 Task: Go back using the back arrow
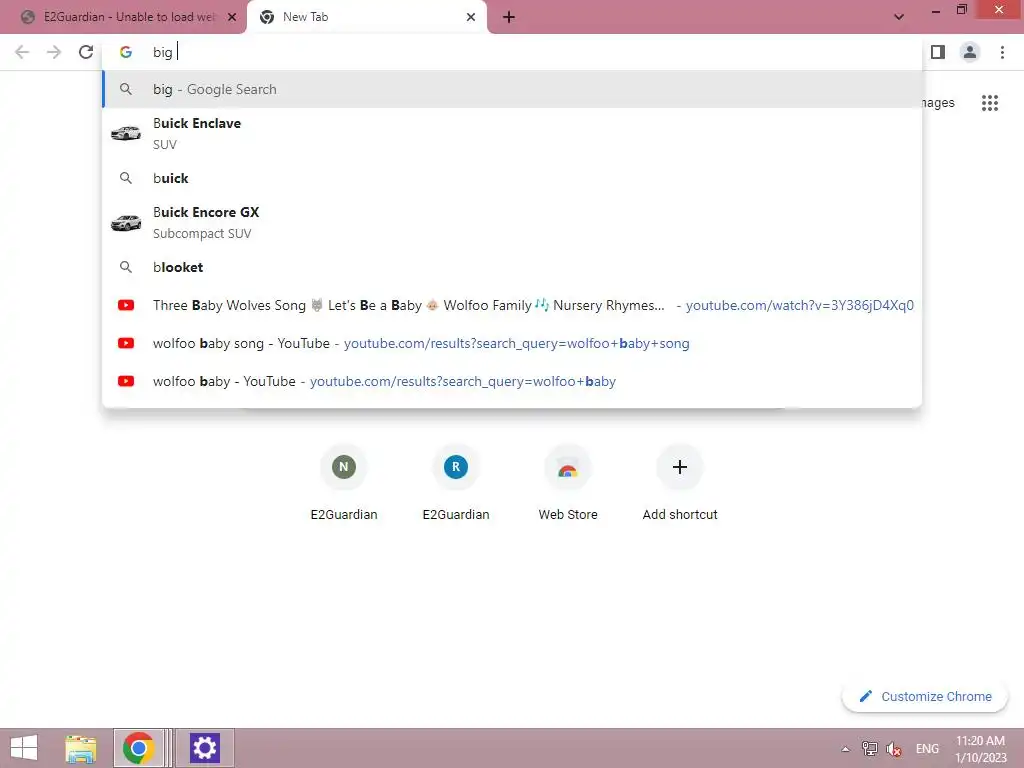pyautogui.click(x=22, y=52)
